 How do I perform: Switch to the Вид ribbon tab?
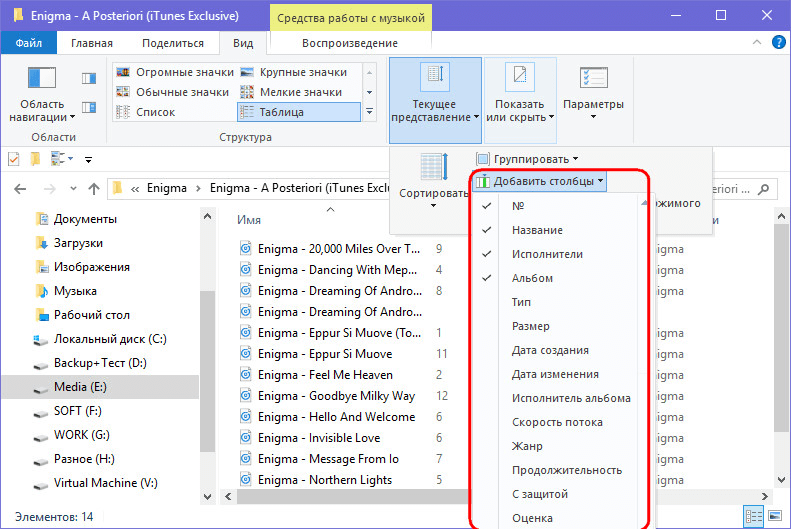pyautogui.click(x=243, y=43)
